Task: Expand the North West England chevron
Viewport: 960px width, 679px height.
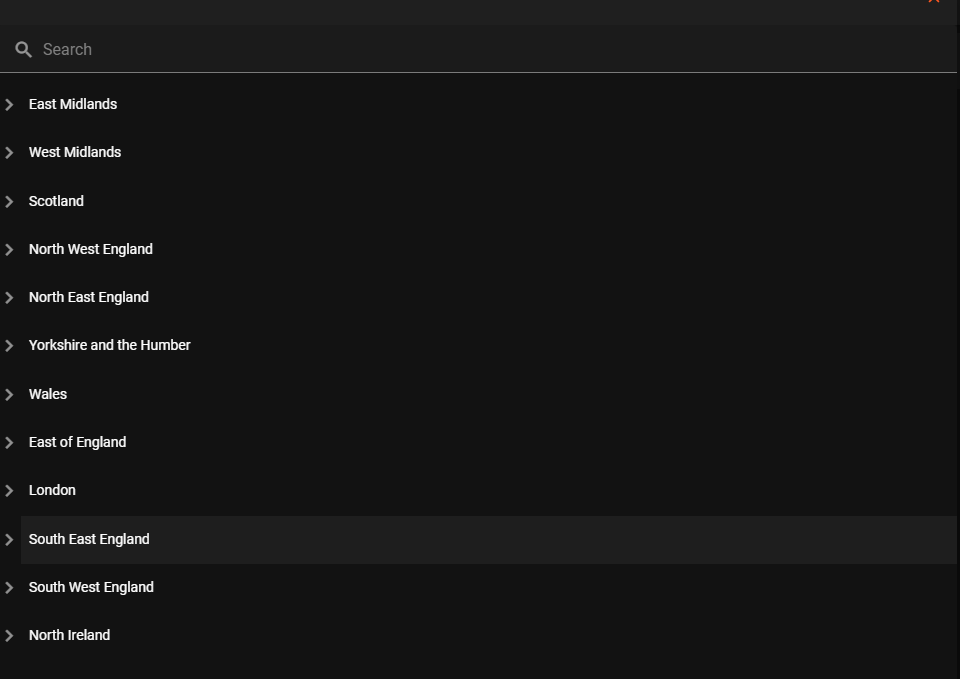Action: 9,250
